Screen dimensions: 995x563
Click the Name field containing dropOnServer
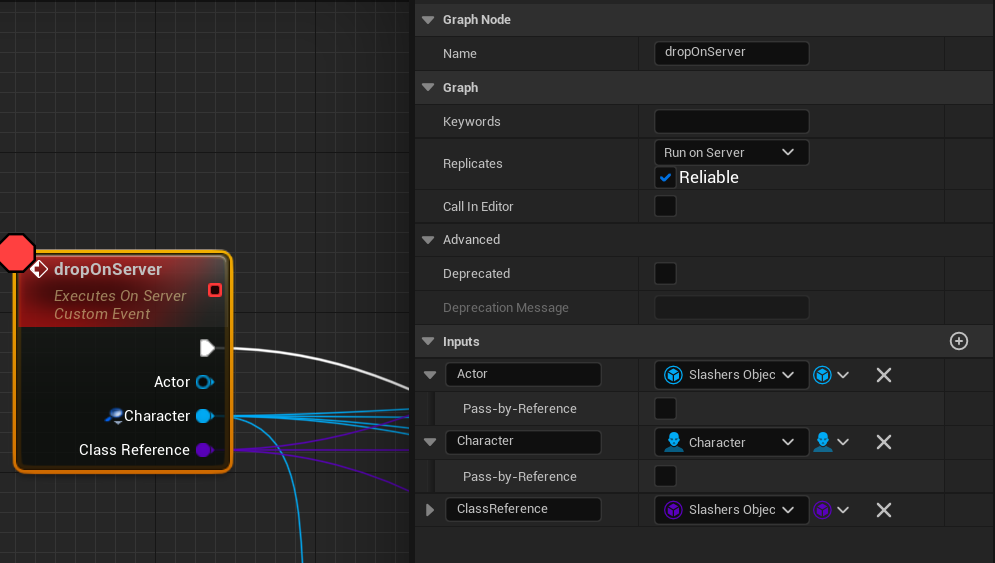732,53
